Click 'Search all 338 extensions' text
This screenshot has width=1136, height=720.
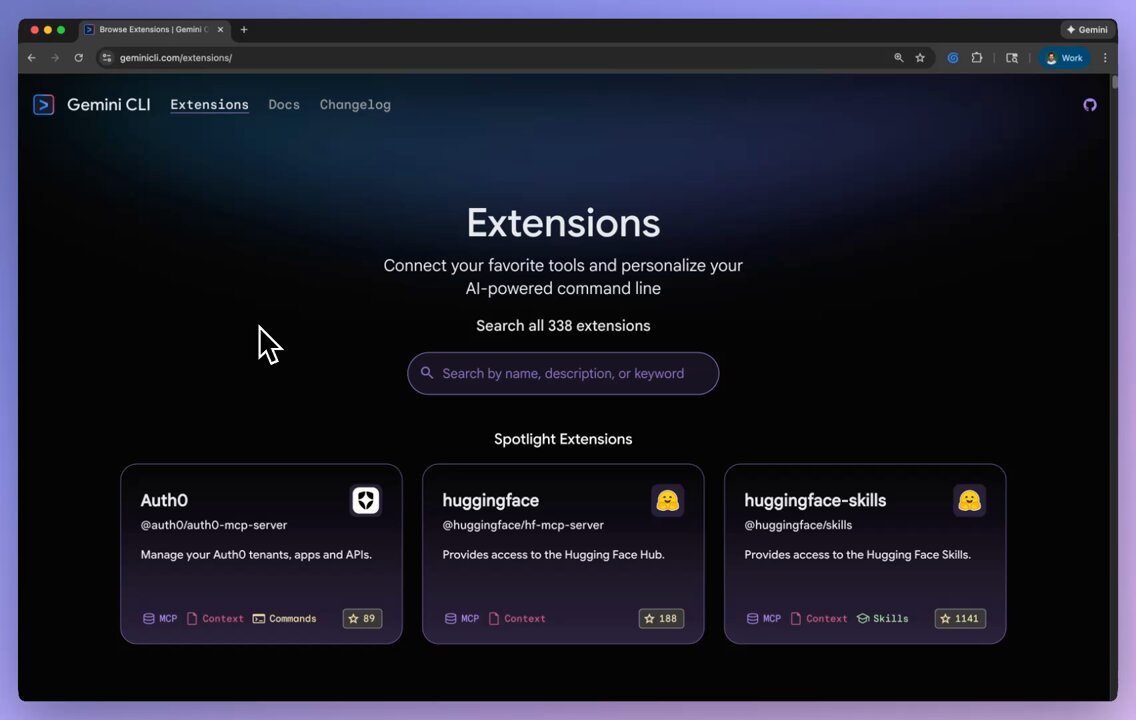click(563, 326)
